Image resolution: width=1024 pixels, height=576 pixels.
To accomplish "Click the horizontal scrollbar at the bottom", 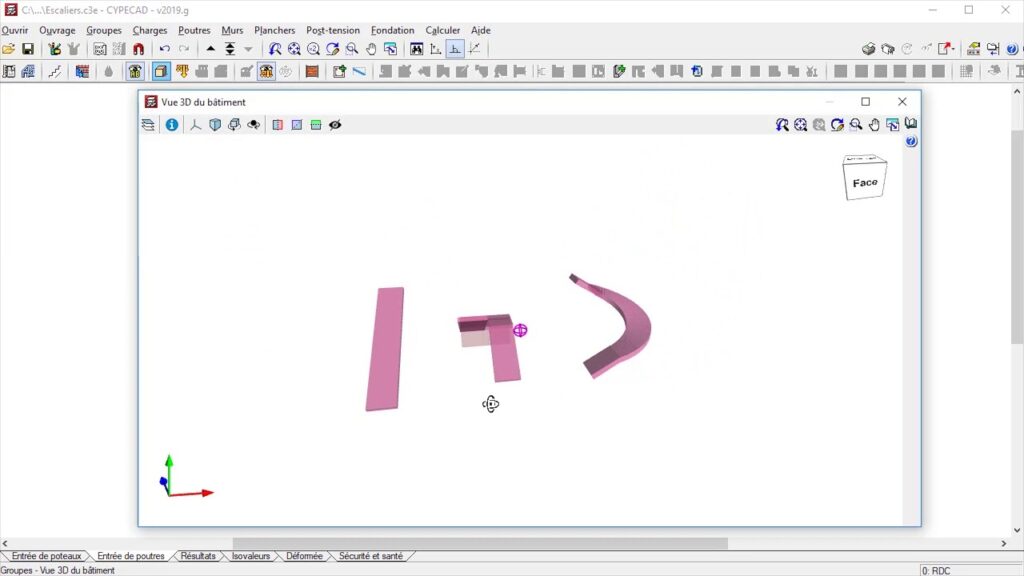I will click(x=480, y=543).
